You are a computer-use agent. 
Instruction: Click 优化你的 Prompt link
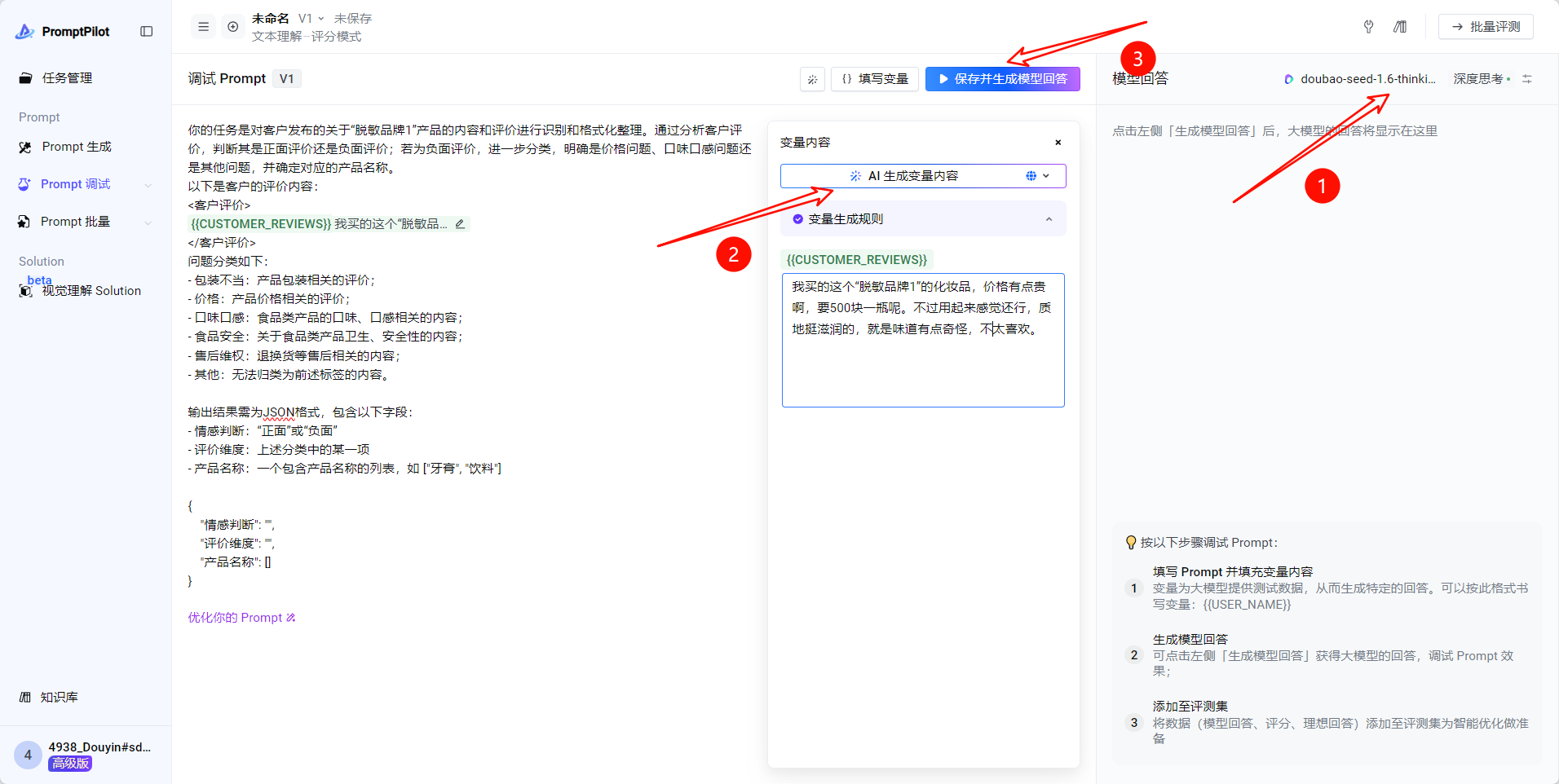pos(242,618)
